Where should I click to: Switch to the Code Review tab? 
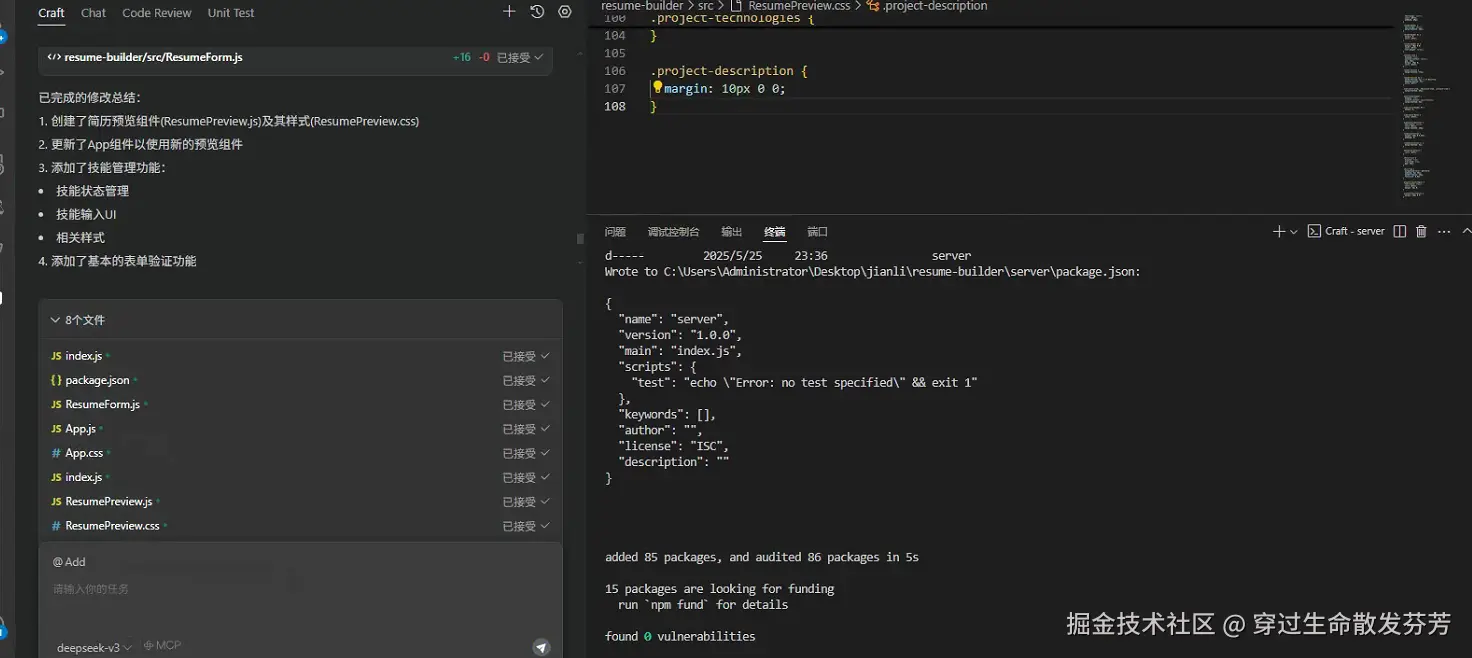[157, 13]
